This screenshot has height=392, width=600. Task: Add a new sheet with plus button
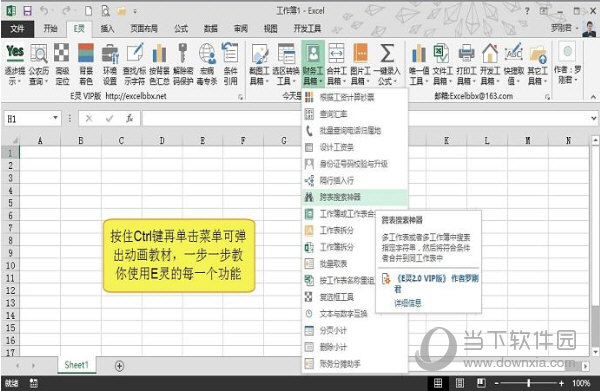(119, 366)
